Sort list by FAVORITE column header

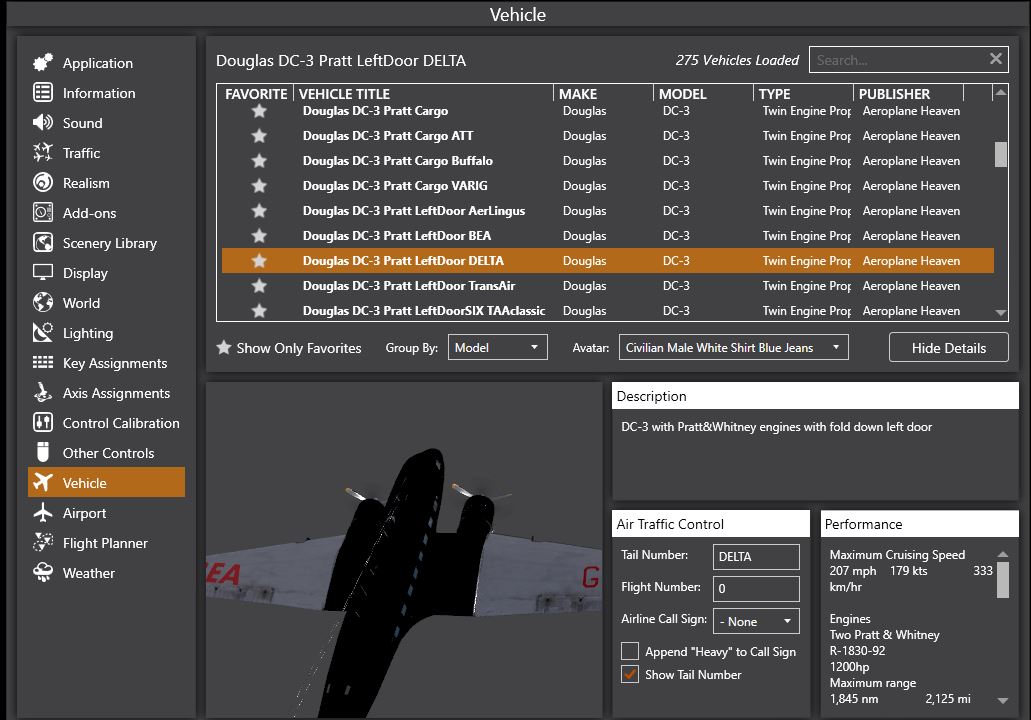[x=256, y=93]
